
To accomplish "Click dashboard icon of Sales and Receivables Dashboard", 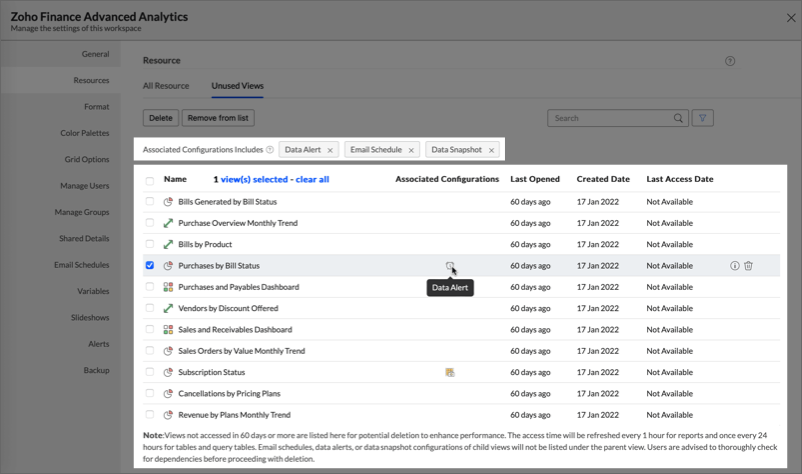I will point(168,330).
